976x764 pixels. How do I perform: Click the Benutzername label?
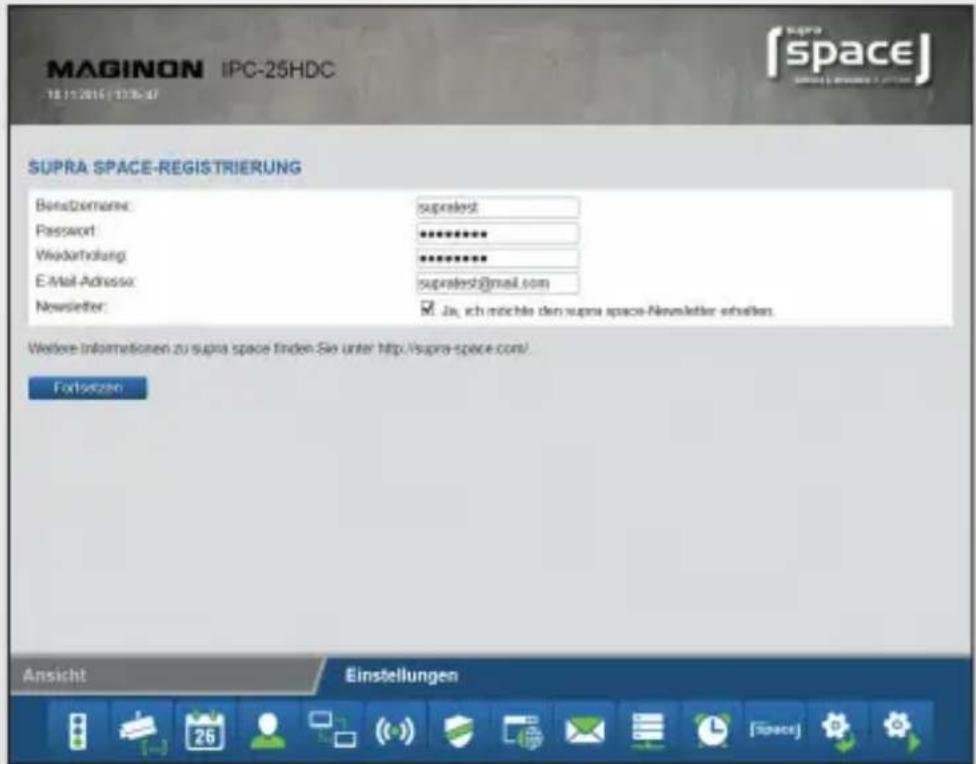point(83,205)
